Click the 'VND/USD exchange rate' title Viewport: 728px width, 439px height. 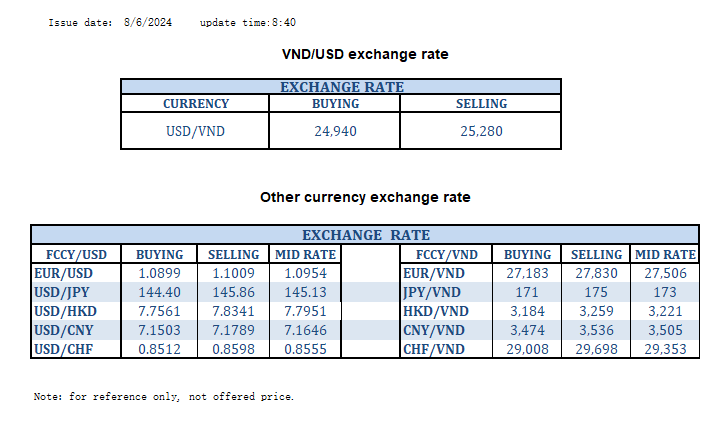(x=366, y=53)
